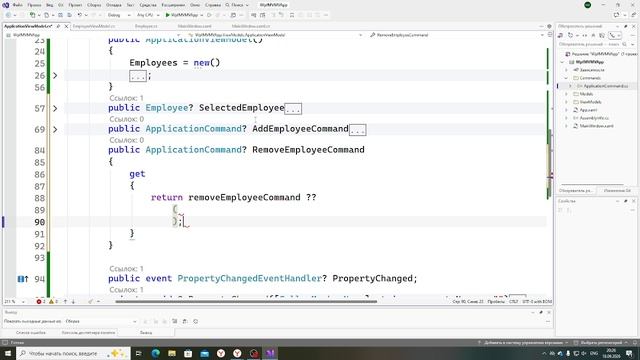Click the warnings yellow triangle indicator

[x=52, y=302]
